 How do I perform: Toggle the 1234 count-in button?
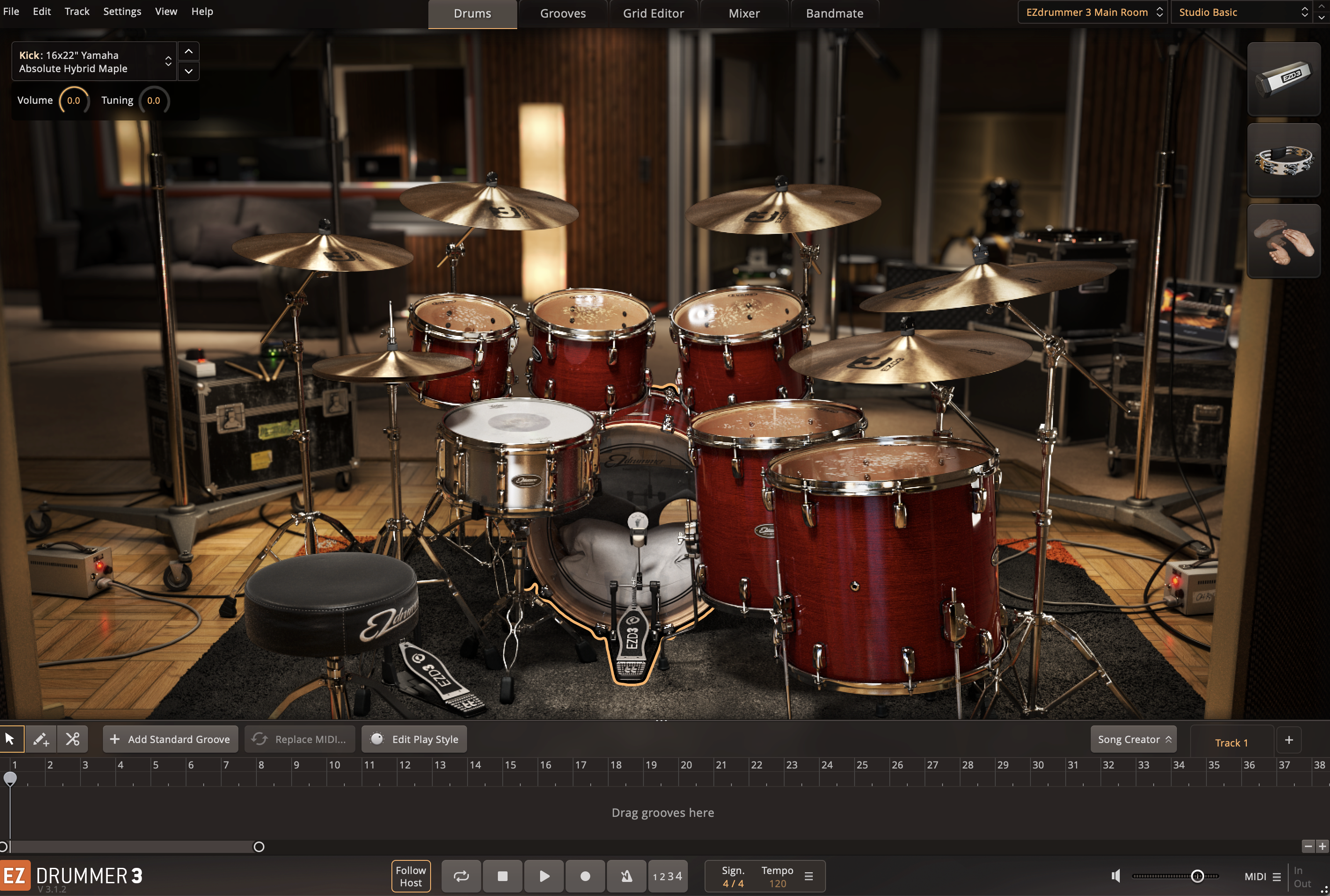coord(668,875)
